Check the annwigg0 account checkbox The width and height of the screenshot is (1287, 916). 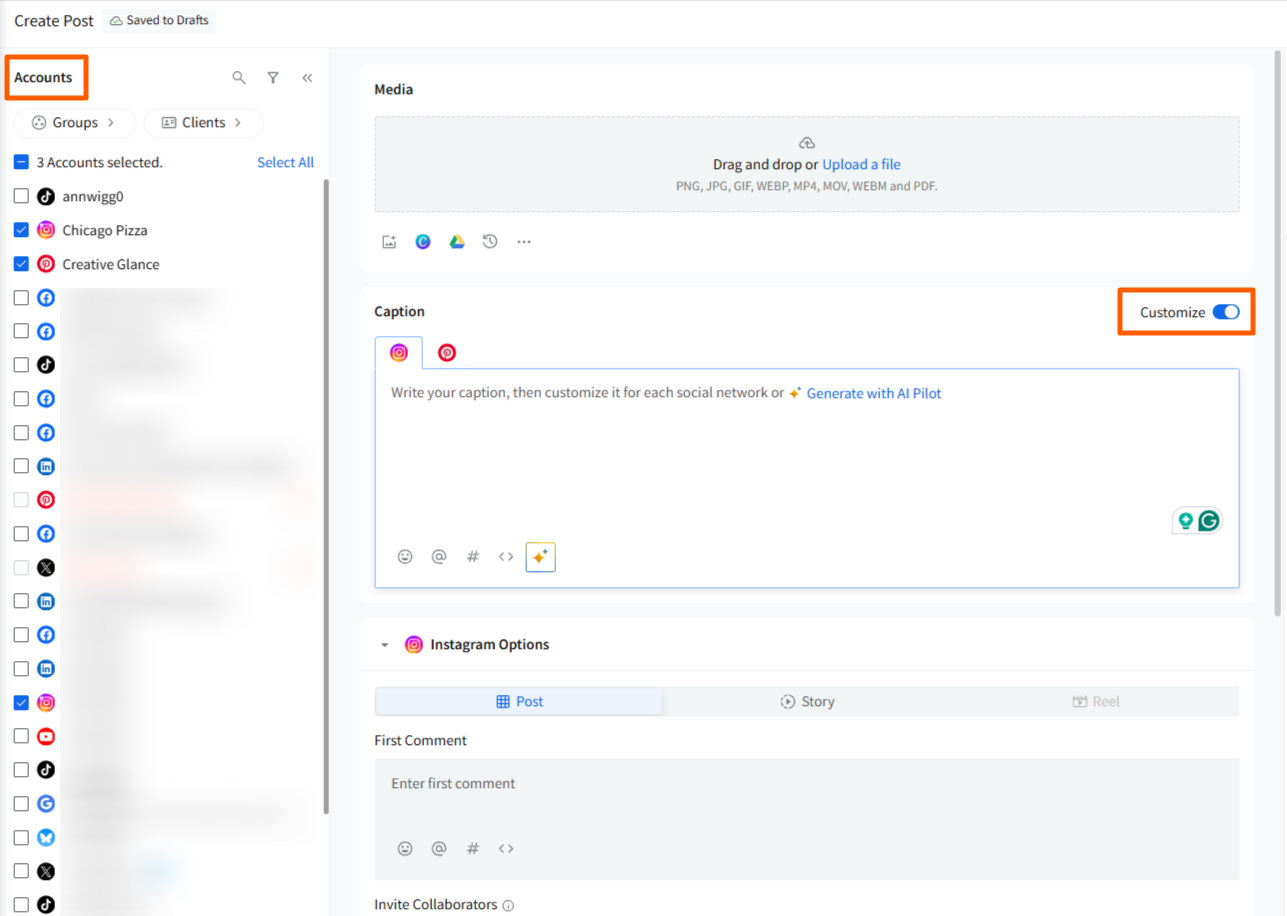[21, 197]
